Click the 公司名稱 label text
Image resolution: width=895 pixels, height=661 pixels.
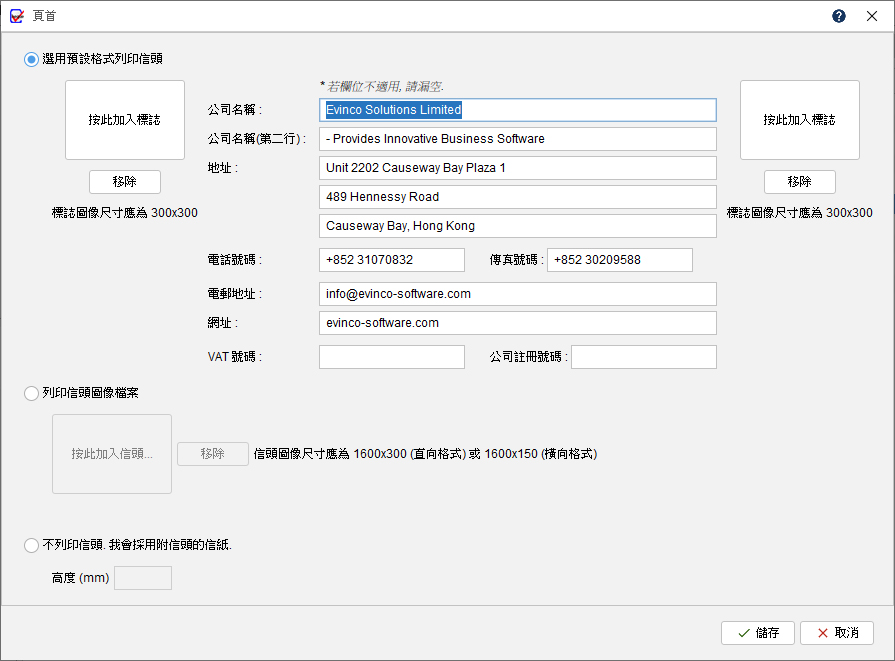point(235,110)
